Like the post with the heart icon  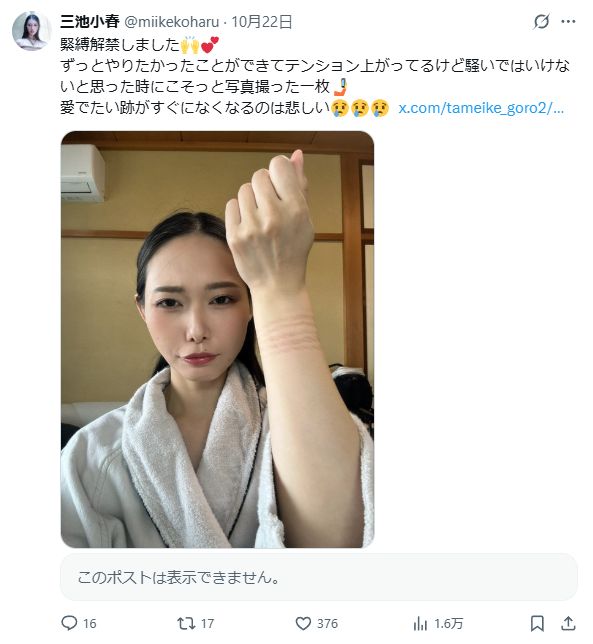coord(303,623)
